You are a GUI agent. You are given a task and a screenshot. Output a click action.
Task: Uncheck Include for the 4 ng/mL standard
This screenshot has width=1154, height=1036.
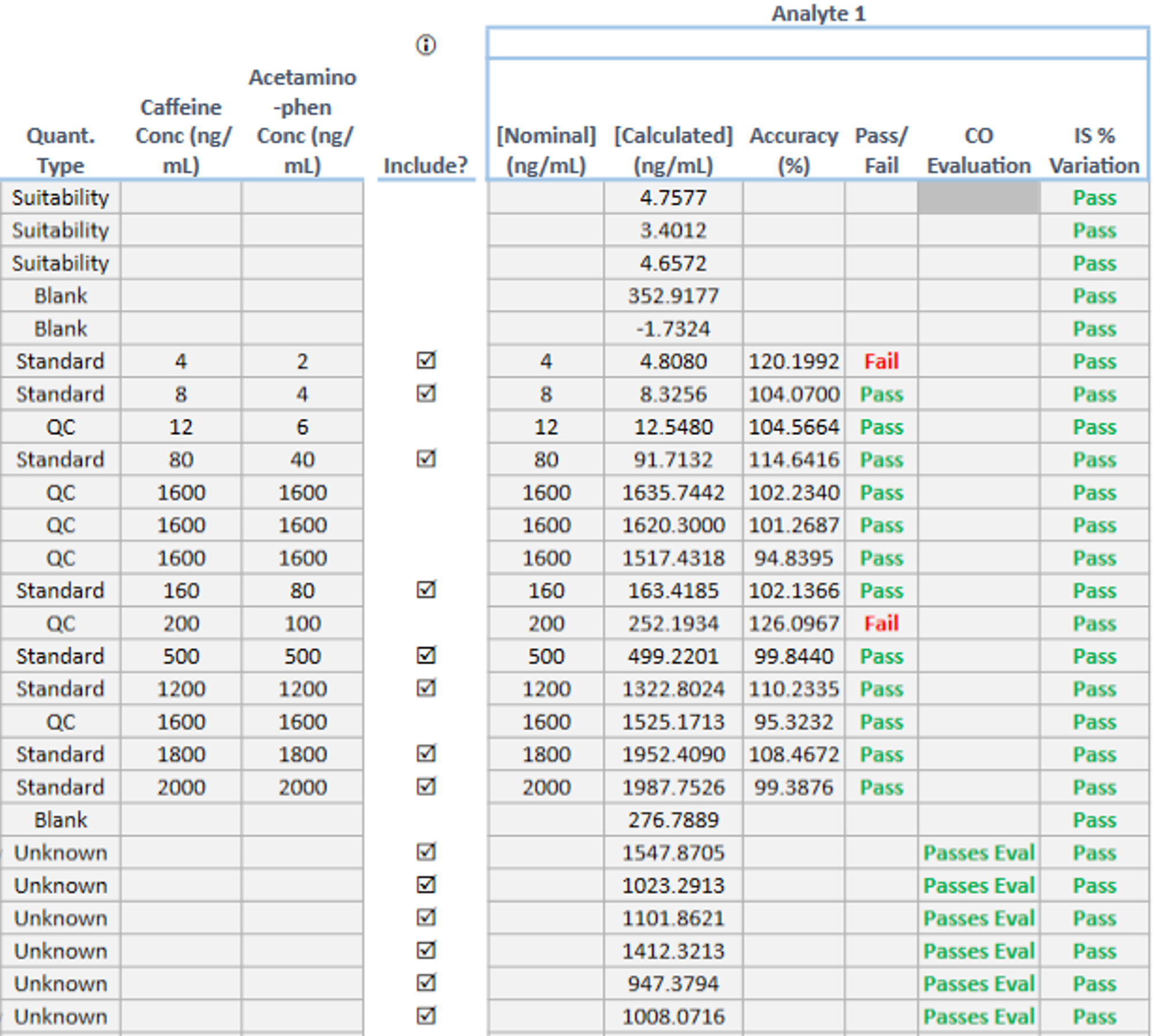[x=426, y=360]
